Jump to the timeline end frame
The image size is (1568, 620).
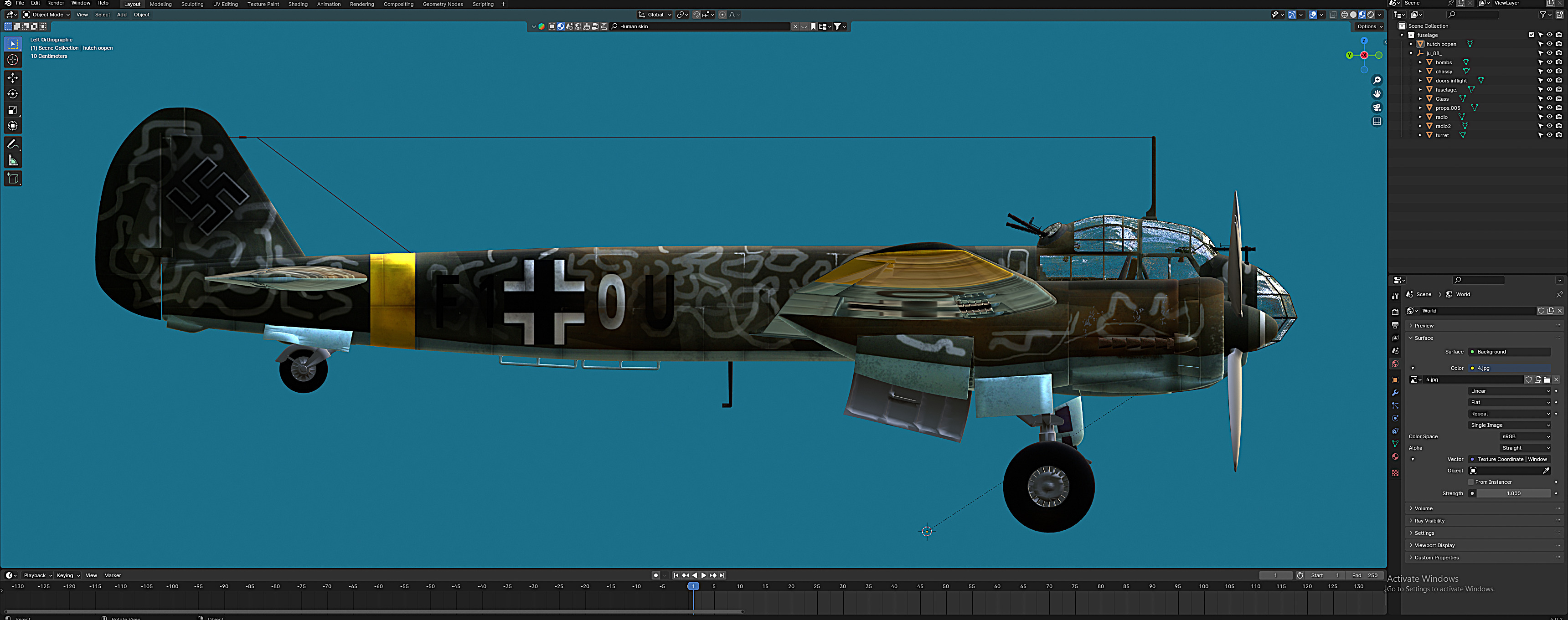pyautogui.click(x=722, y=575)
